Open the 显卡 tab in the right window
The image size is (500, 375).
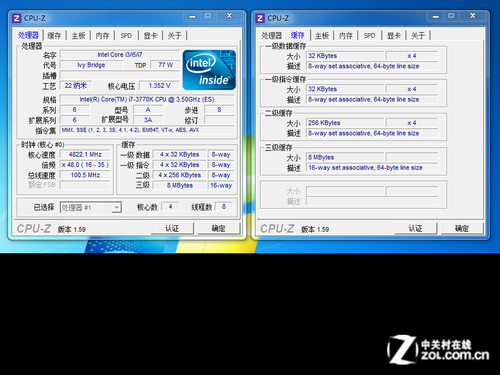pos(394,36)
